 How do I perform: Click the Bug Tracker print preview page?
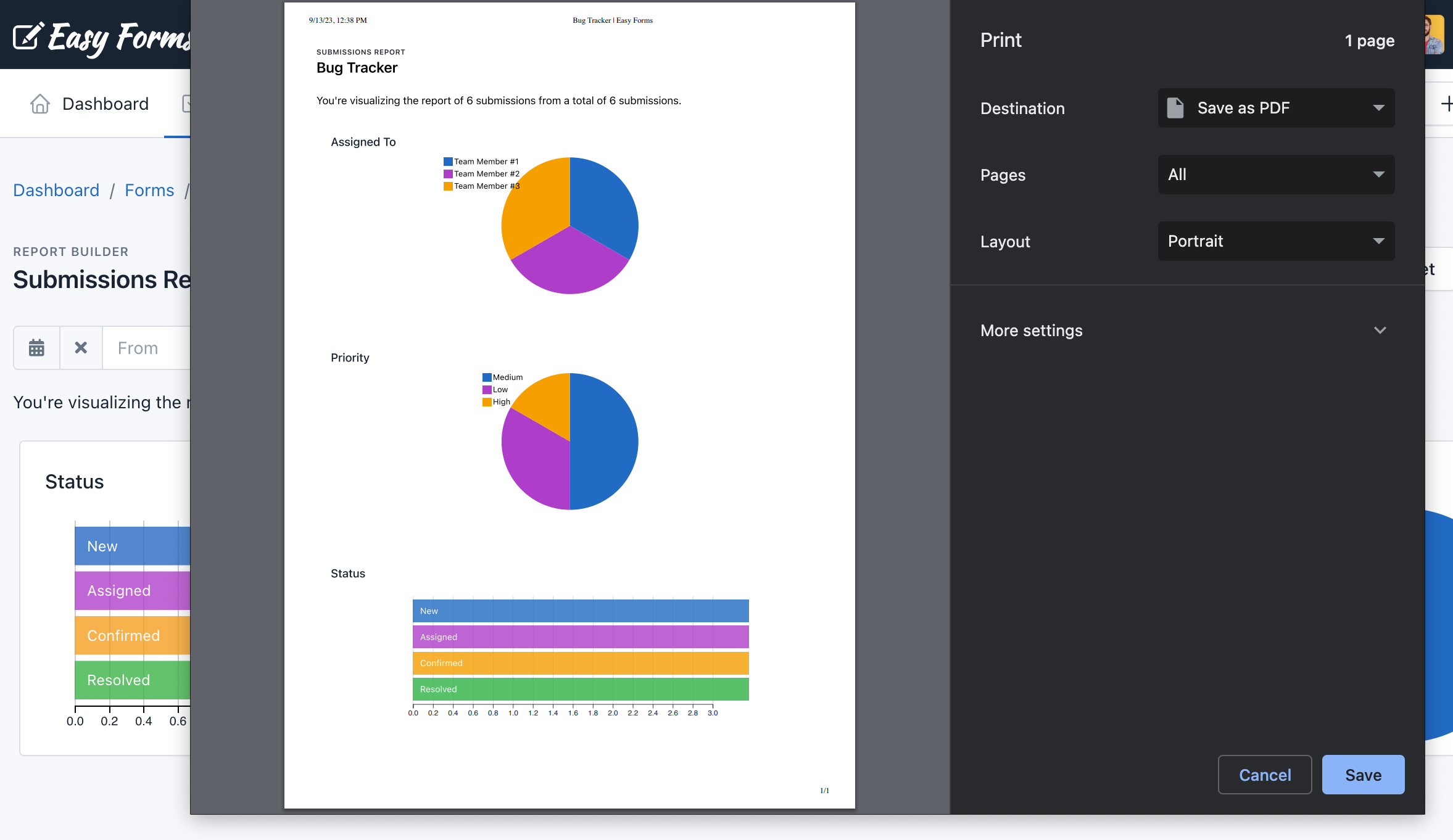pos(569,401)
